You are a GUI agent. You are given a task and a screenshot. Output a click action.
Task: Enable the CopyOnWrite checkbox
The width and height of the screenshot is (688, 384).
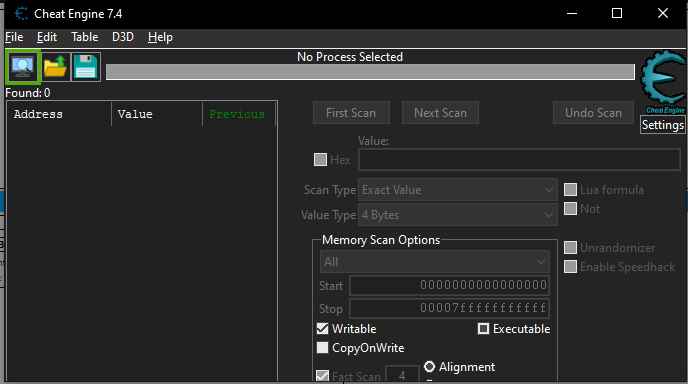(322, 348)
